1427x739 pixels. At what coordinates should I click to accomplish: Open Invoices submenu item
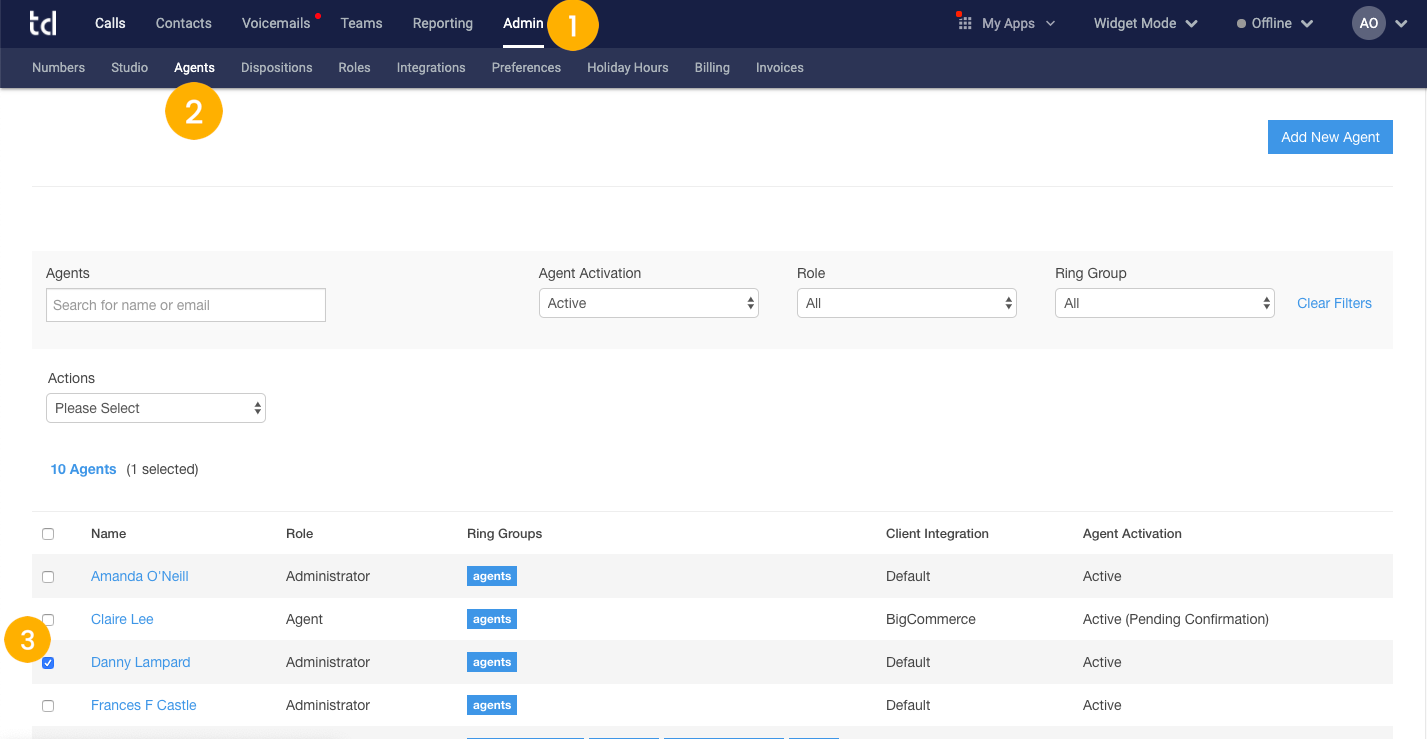[780, 68]
